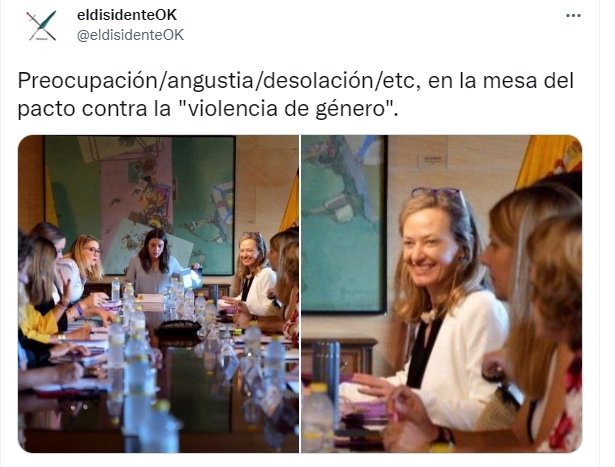This screenshot has height=467, width=615.
Task: Click the large pink and green painting in left photo
Action: [140, 205]
